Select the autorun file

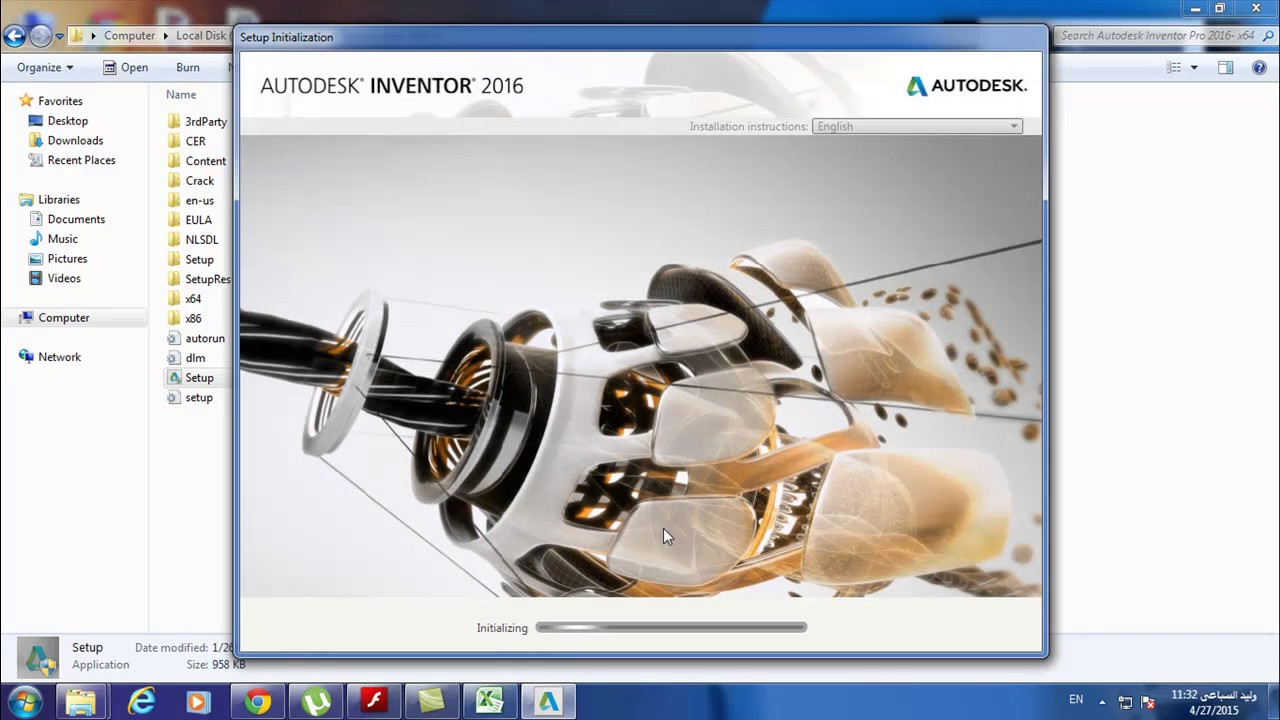204,338
